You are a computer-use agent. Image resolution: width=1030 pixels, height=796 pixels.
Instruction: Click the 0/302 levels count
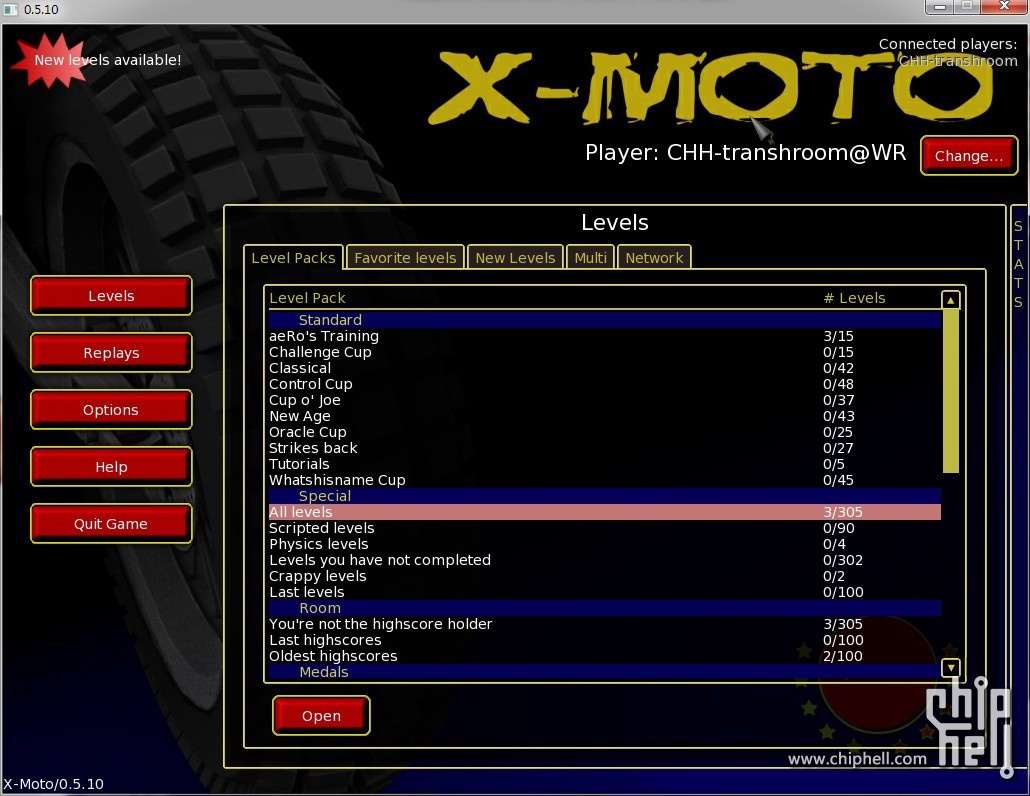(843, 560)
